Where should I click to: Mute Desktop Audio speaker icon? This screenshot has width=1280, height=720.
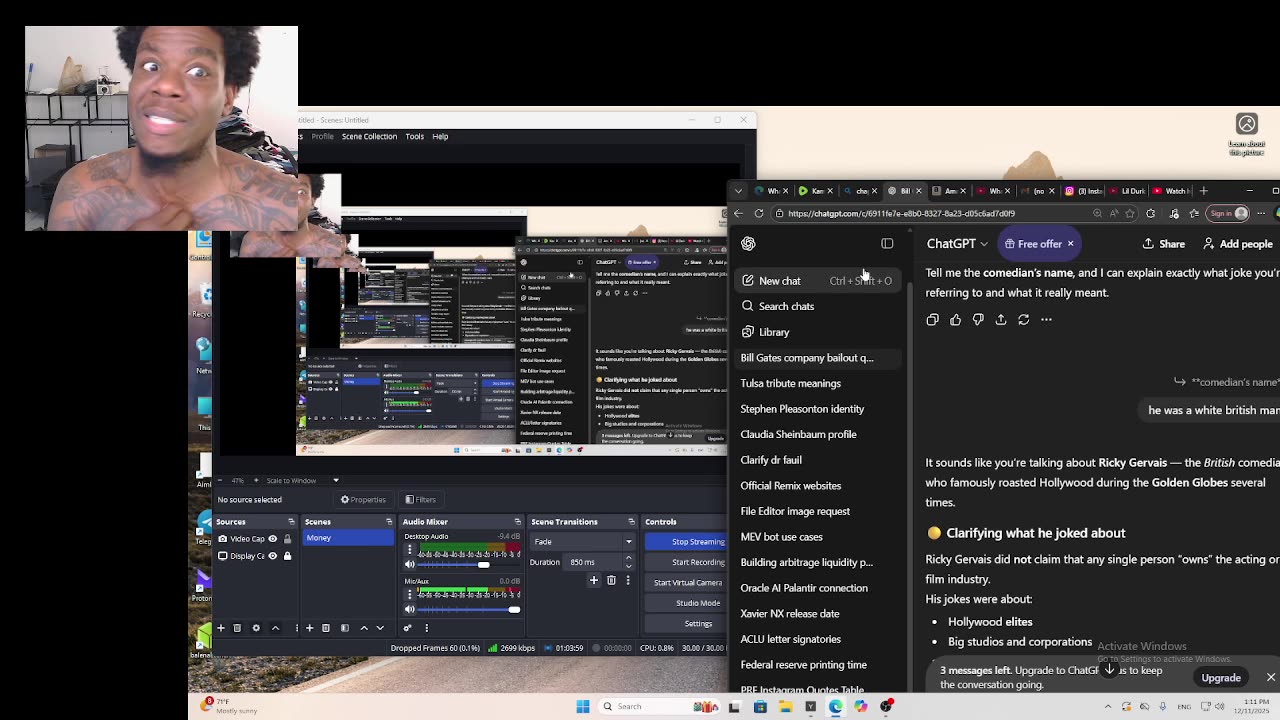[x=409, y=565]
